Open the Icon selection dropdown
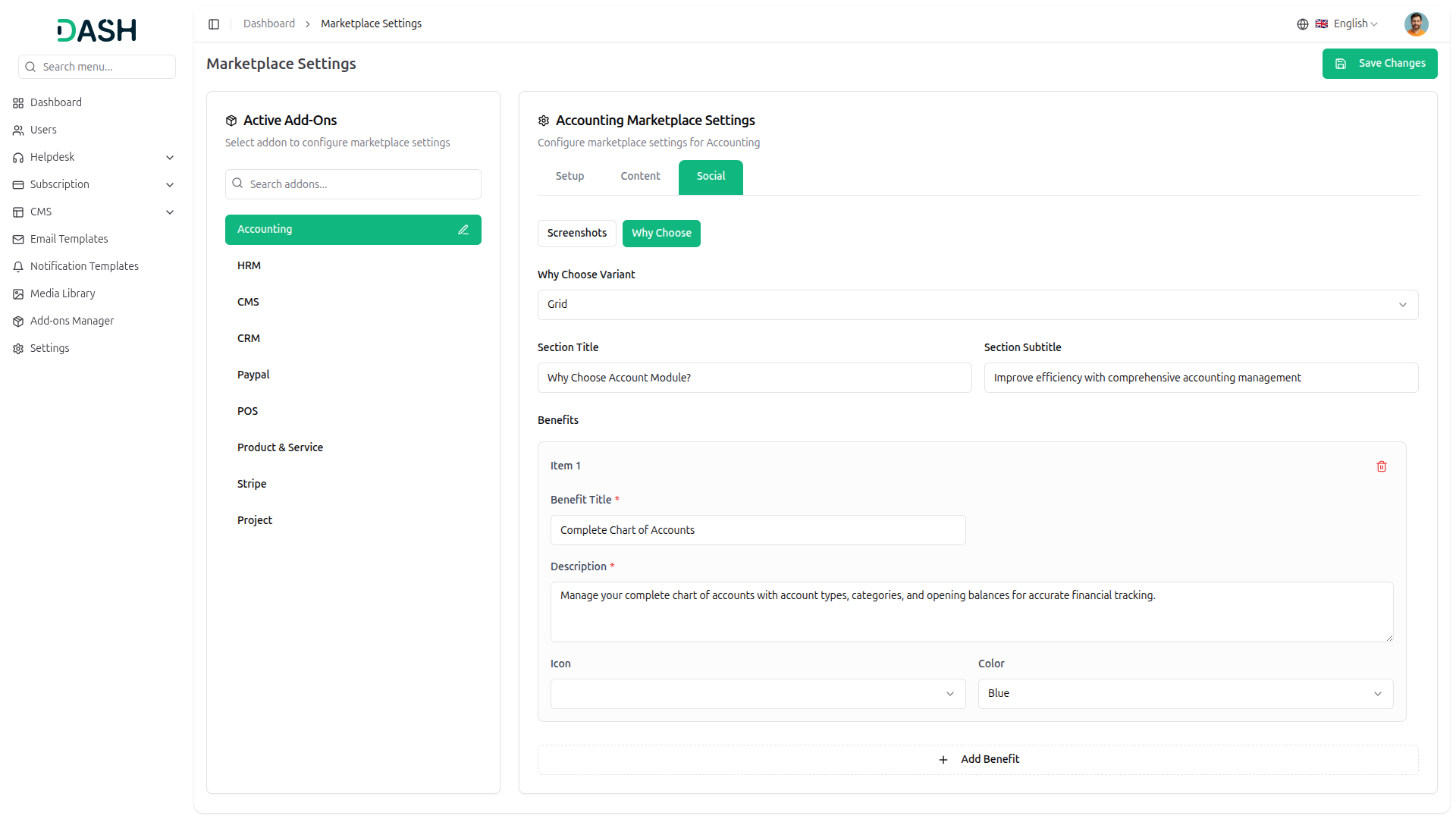Image resolution: width=1456 pixels, height=819 pixels. point(758,694)
